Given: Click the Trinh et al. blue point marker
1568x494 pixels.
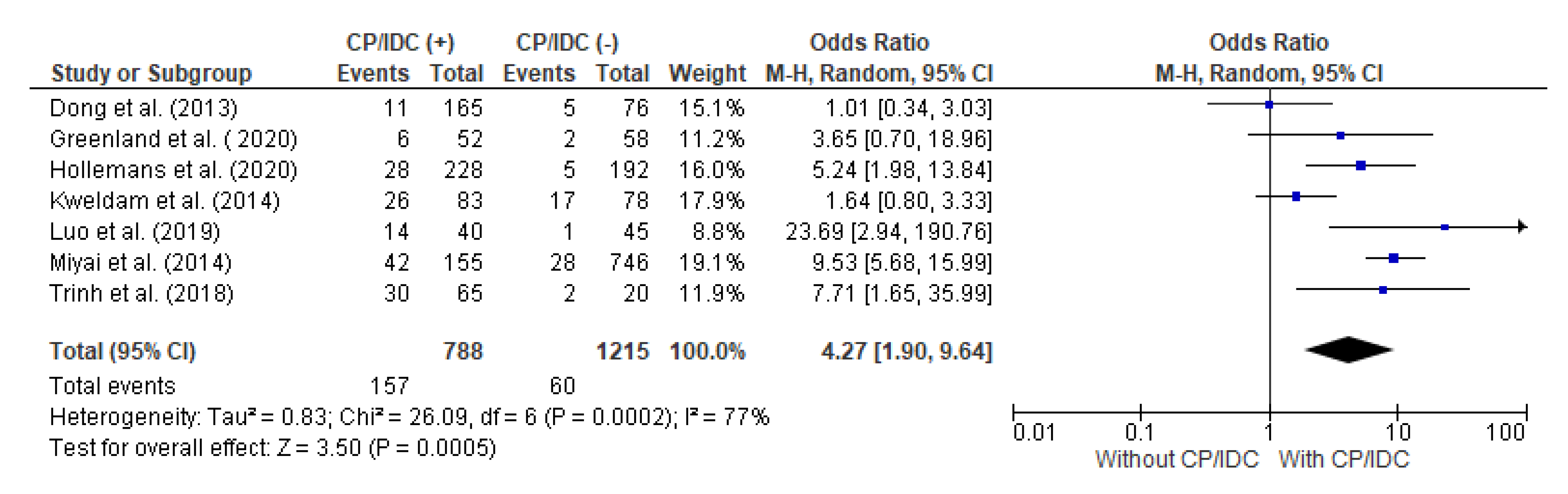Looking at the screenshot, I should click(1383, 290).
